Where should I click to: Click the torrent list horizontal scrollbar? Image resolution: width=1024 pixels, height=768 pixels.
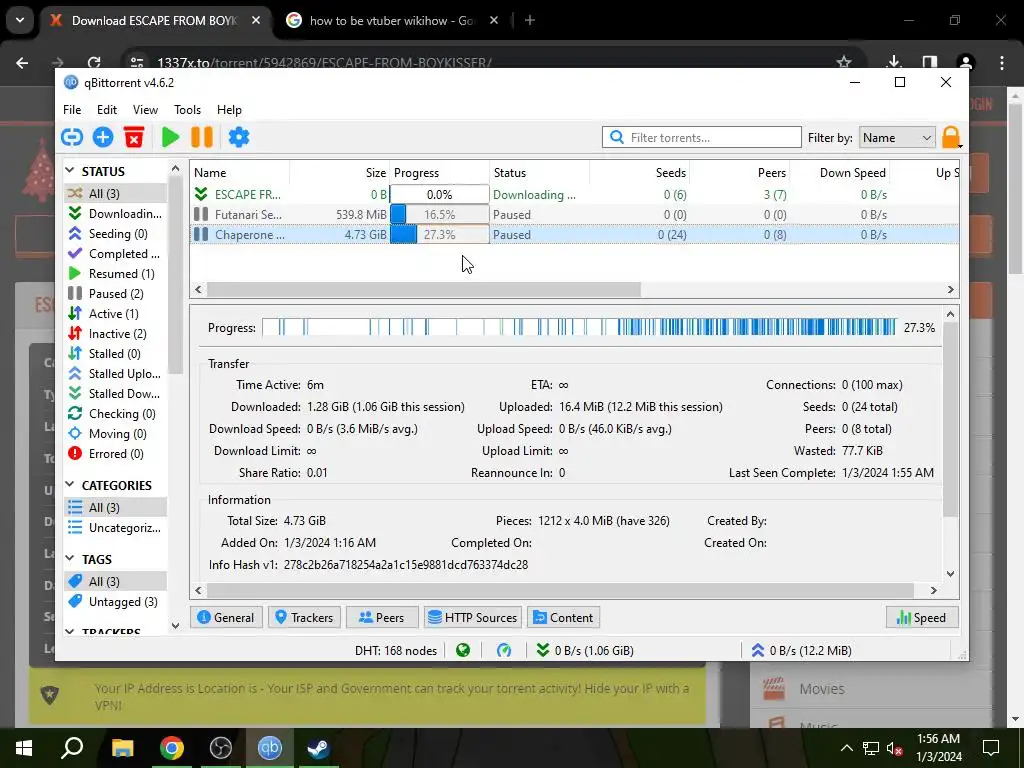424,289
